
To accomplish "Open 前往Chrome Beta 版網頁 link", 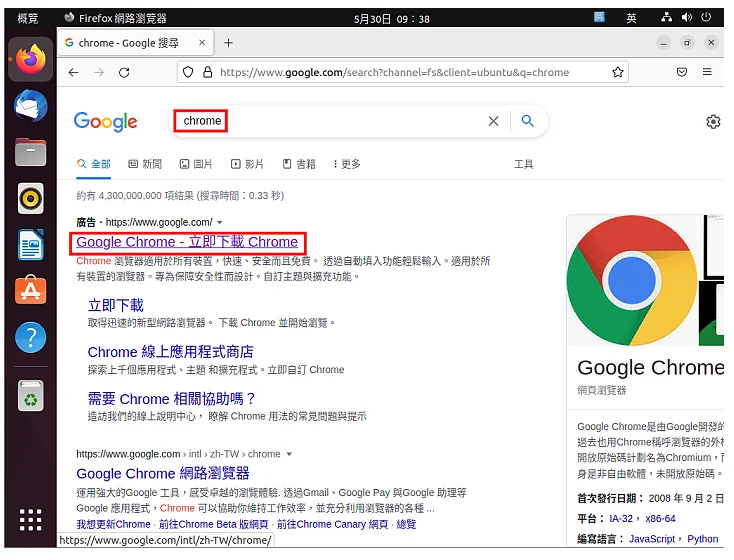I will [x=214, y=524].
